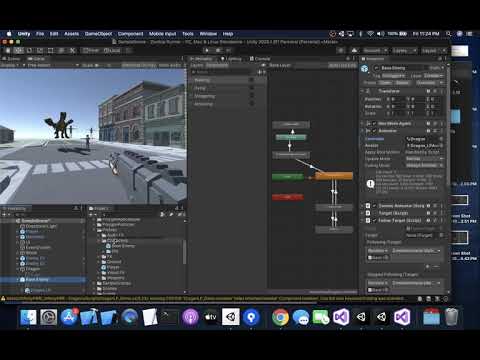Viewport: 480px width, 360px height.
Task: Toggle the first parameter checkbox in Animator list
Action: click(x=252, y=80)
